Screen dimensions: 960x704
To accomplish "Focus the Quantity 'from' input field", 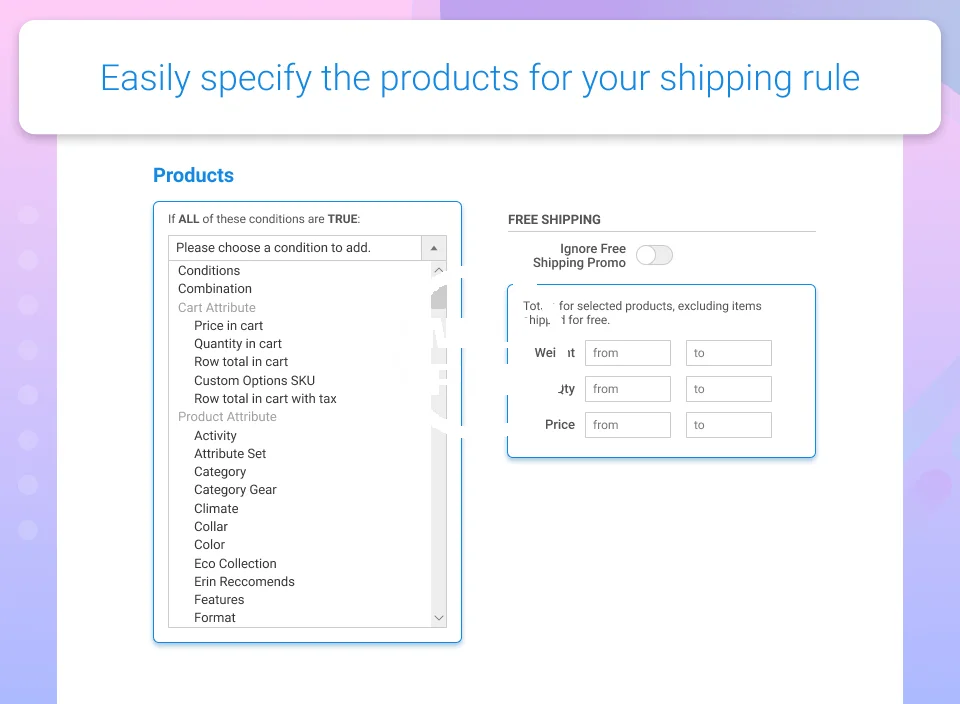I will point(627,389).
